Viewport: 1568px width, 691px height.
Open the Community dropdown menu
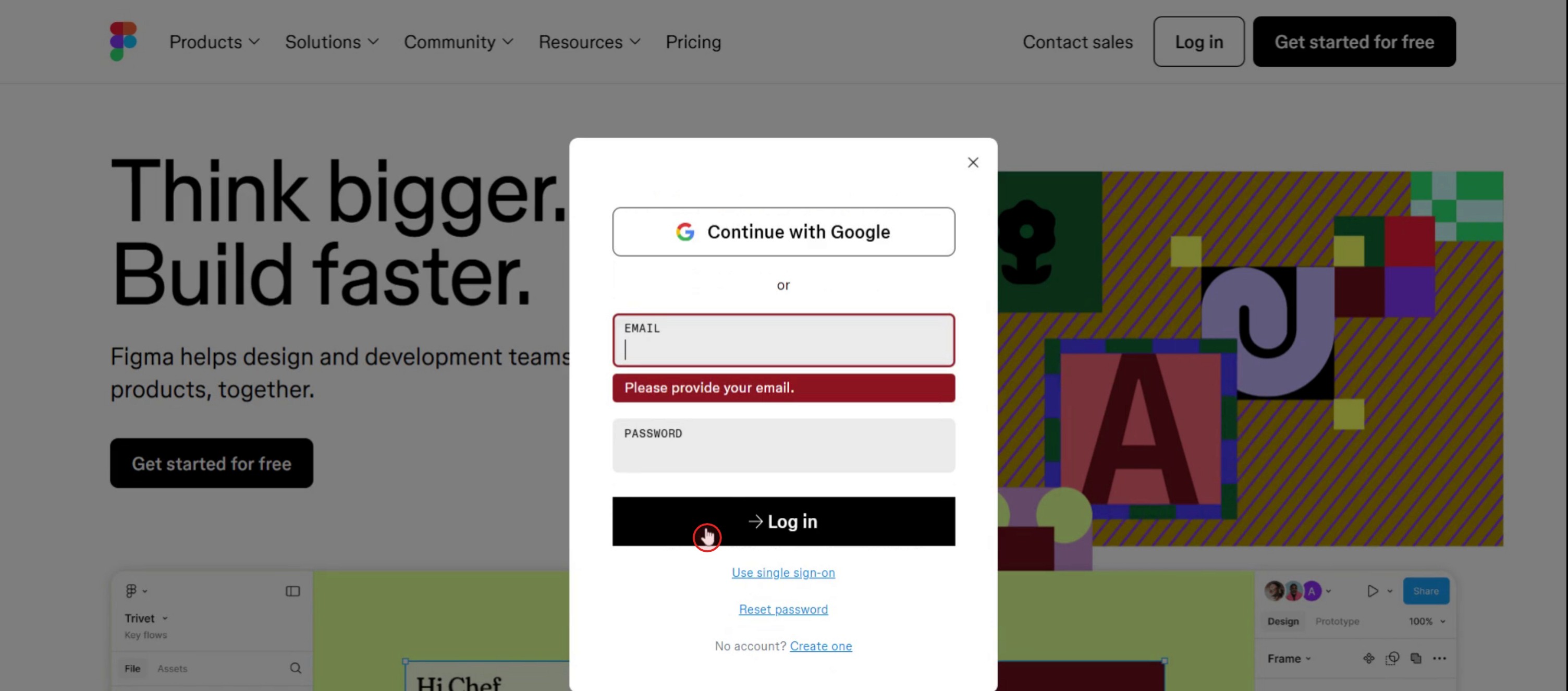pyautogui.click(x=458, y=41)
